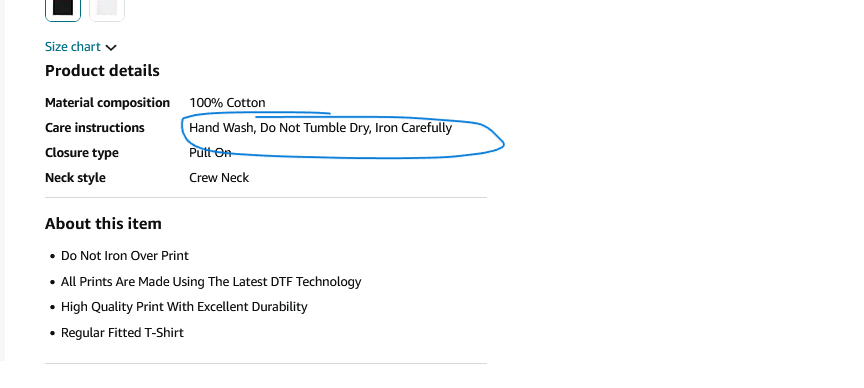Click the Closure type label
Screen dimensions: 864x388
(82, 153)
